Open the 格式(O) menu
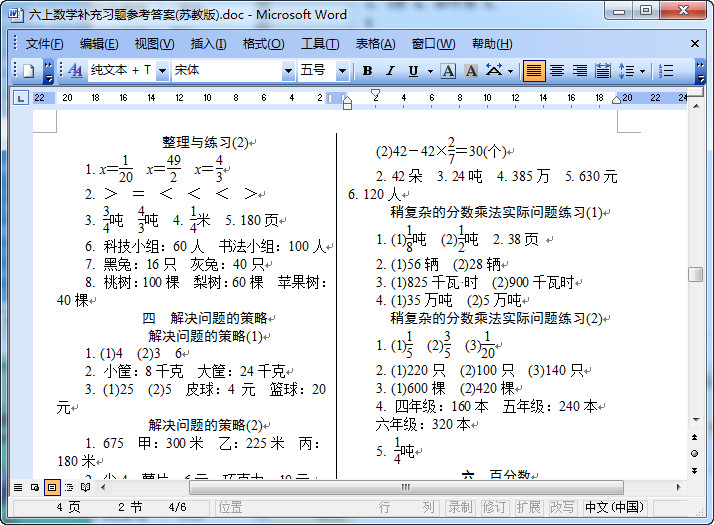The height and width of the screenshot is (525, 714). click(x=263, y=44)
